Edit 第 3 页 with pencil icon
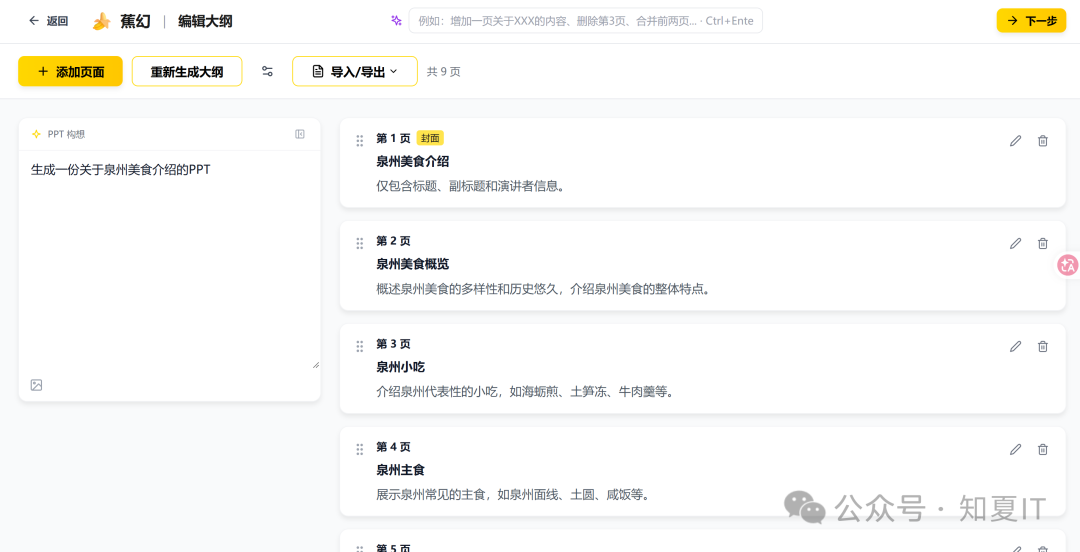1080x552 pixels. click(x=1015, y=346)
